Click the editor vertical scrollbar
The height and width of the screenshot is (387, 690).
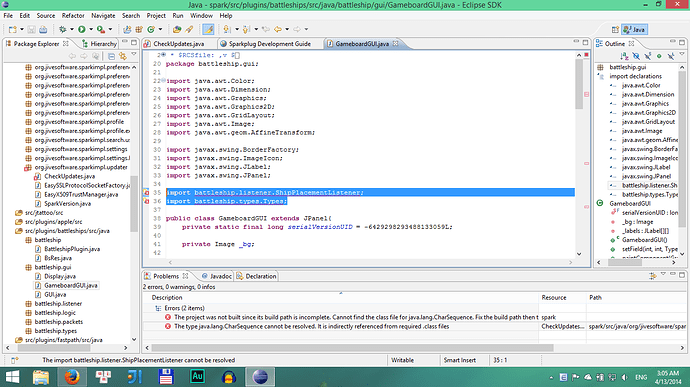[x=579, y=154]
